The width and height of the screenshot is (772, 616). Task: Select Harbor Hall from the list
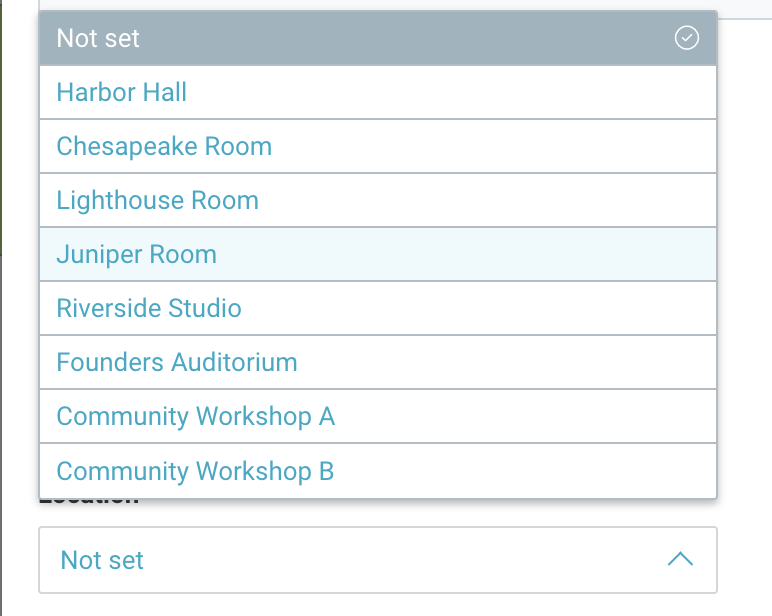point(378,92)
